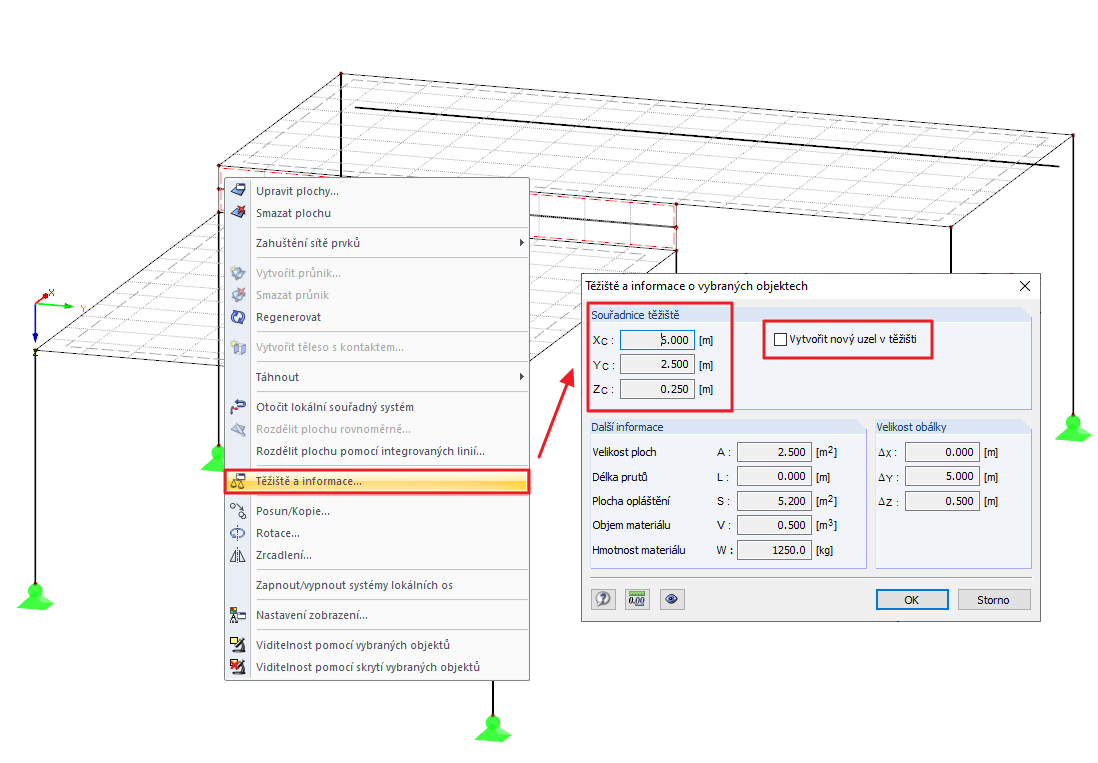Click Hmotnost materiálu W value field
The height and width of the screenshot is (763, 1098).
point(774,550)
